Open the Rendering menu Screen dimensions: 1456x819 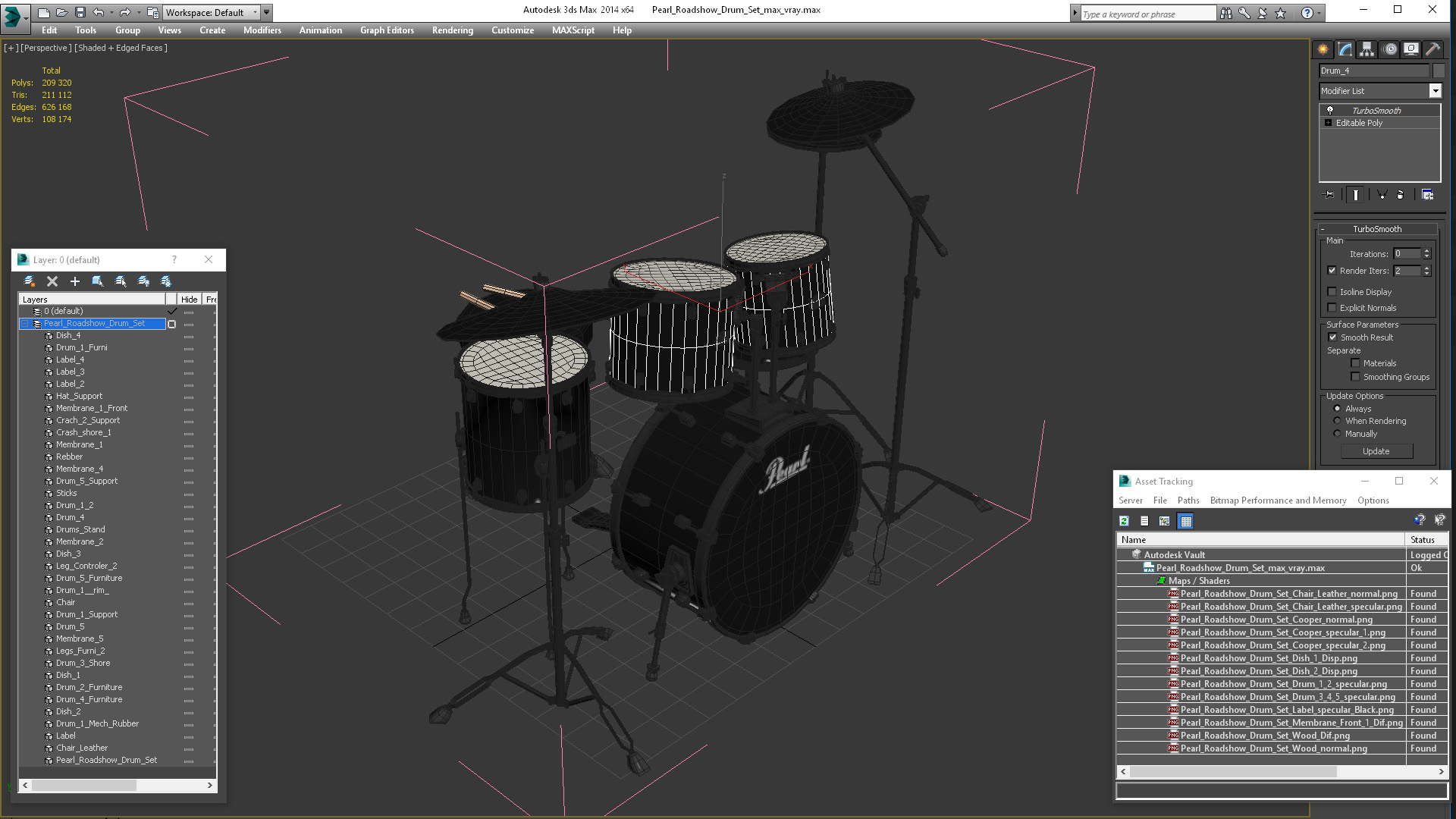coord(452,30)
